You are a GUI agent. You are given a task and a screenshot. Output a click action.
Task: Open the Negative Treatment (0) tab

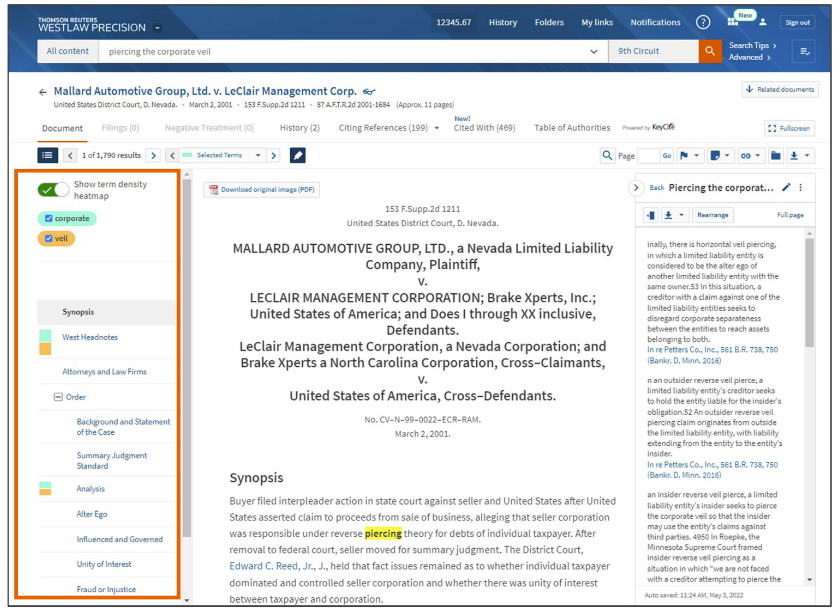click(x=209, y=128)
